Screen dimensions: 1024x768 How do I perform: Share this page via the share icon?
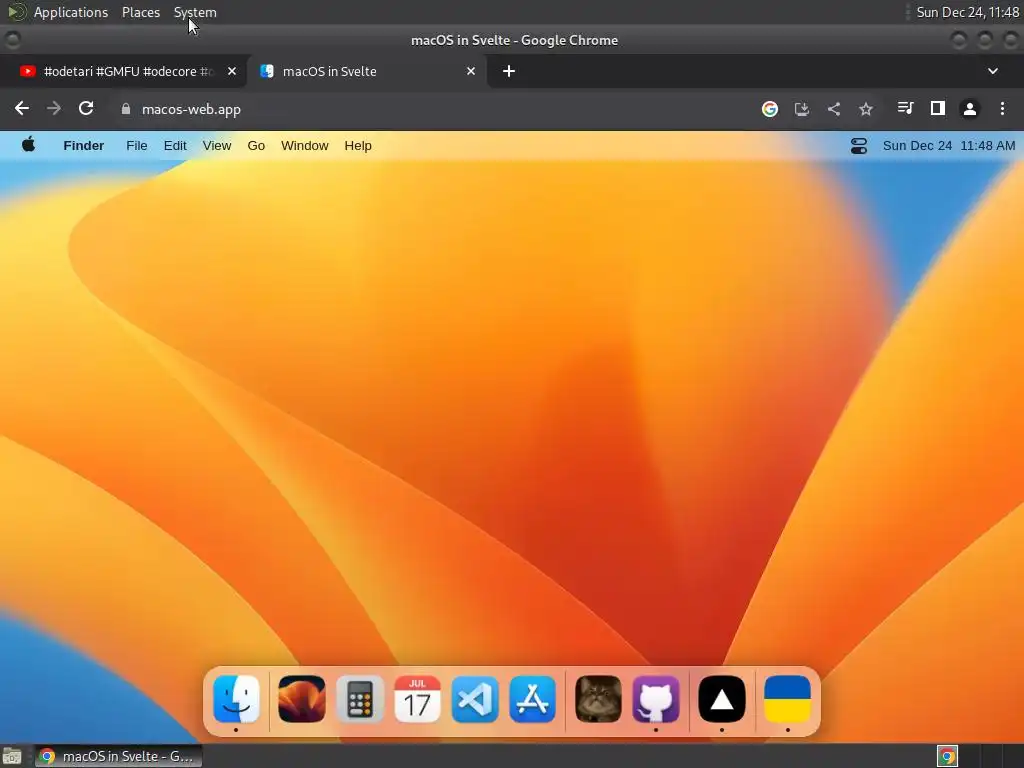click(x=833, y=109)
